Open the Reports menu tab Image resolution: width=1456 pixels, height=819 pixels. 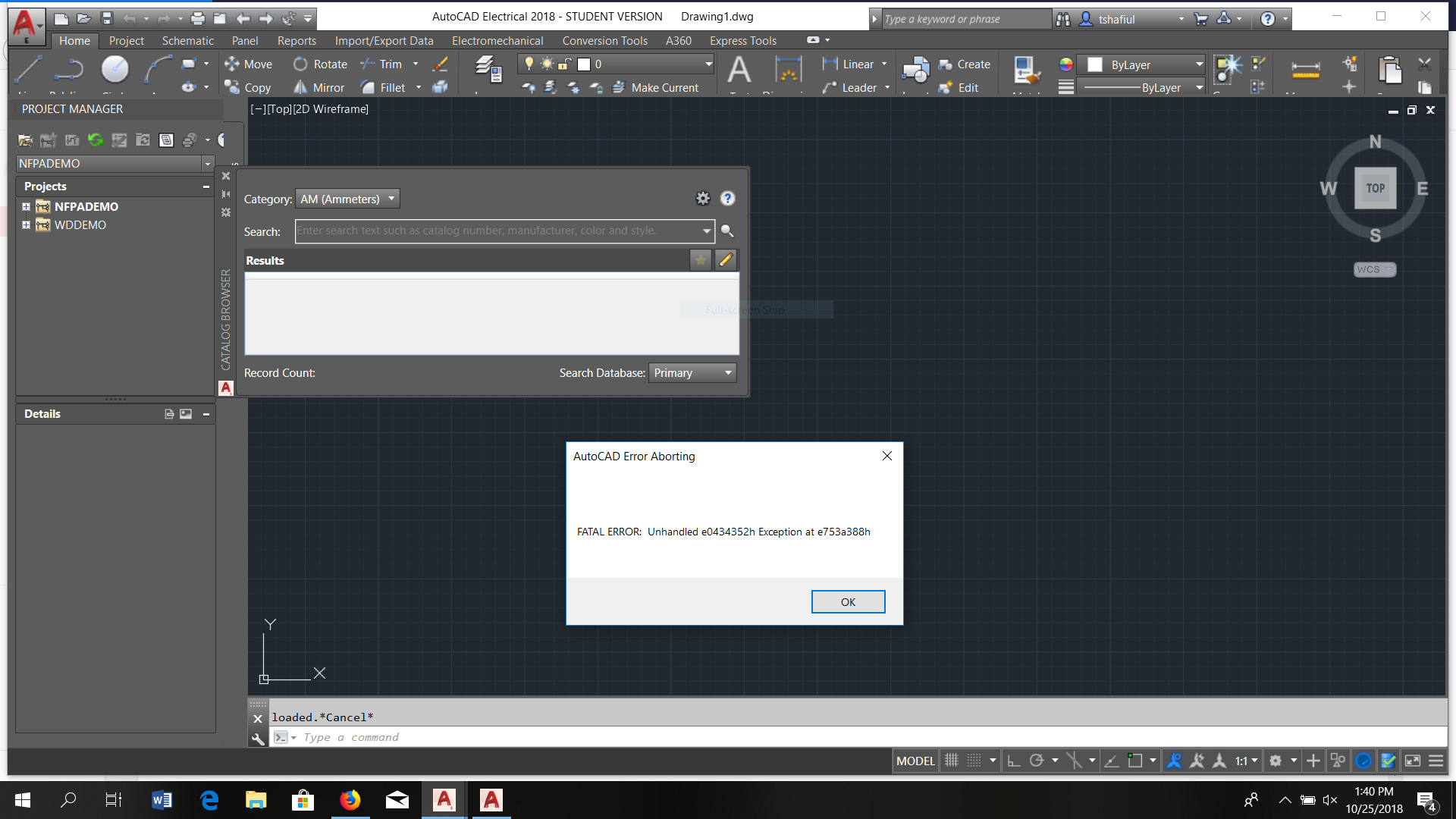[295, 41]
